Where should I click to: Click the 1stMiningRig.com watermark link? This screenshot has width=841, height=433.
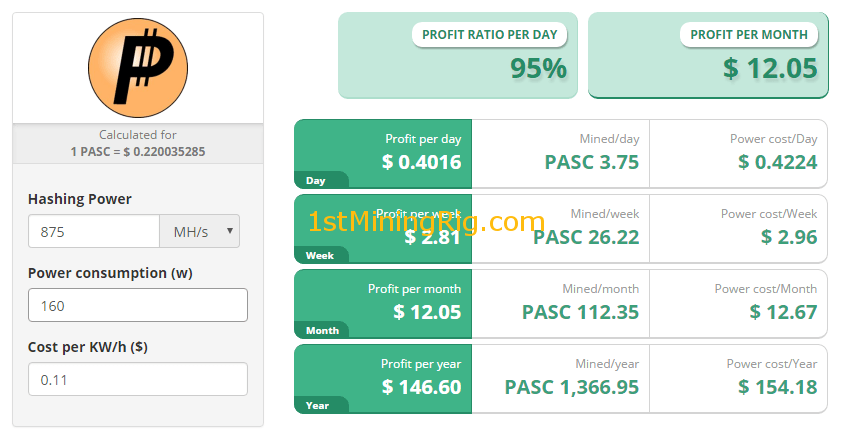426,222
